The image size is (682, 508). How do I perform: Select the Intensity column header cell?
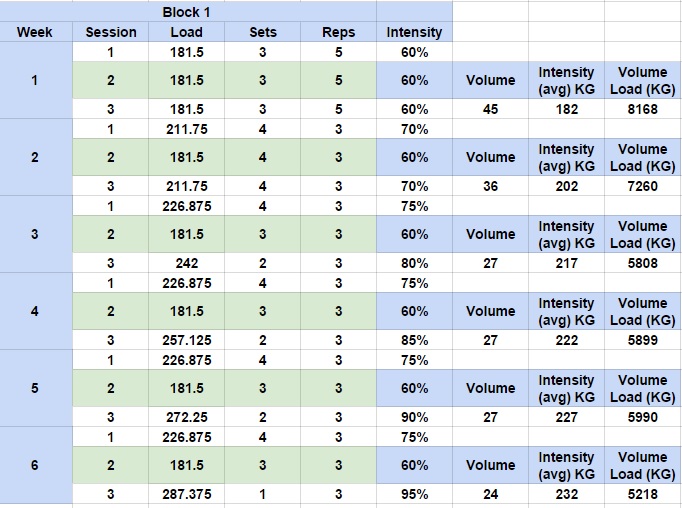click(414, 32)
